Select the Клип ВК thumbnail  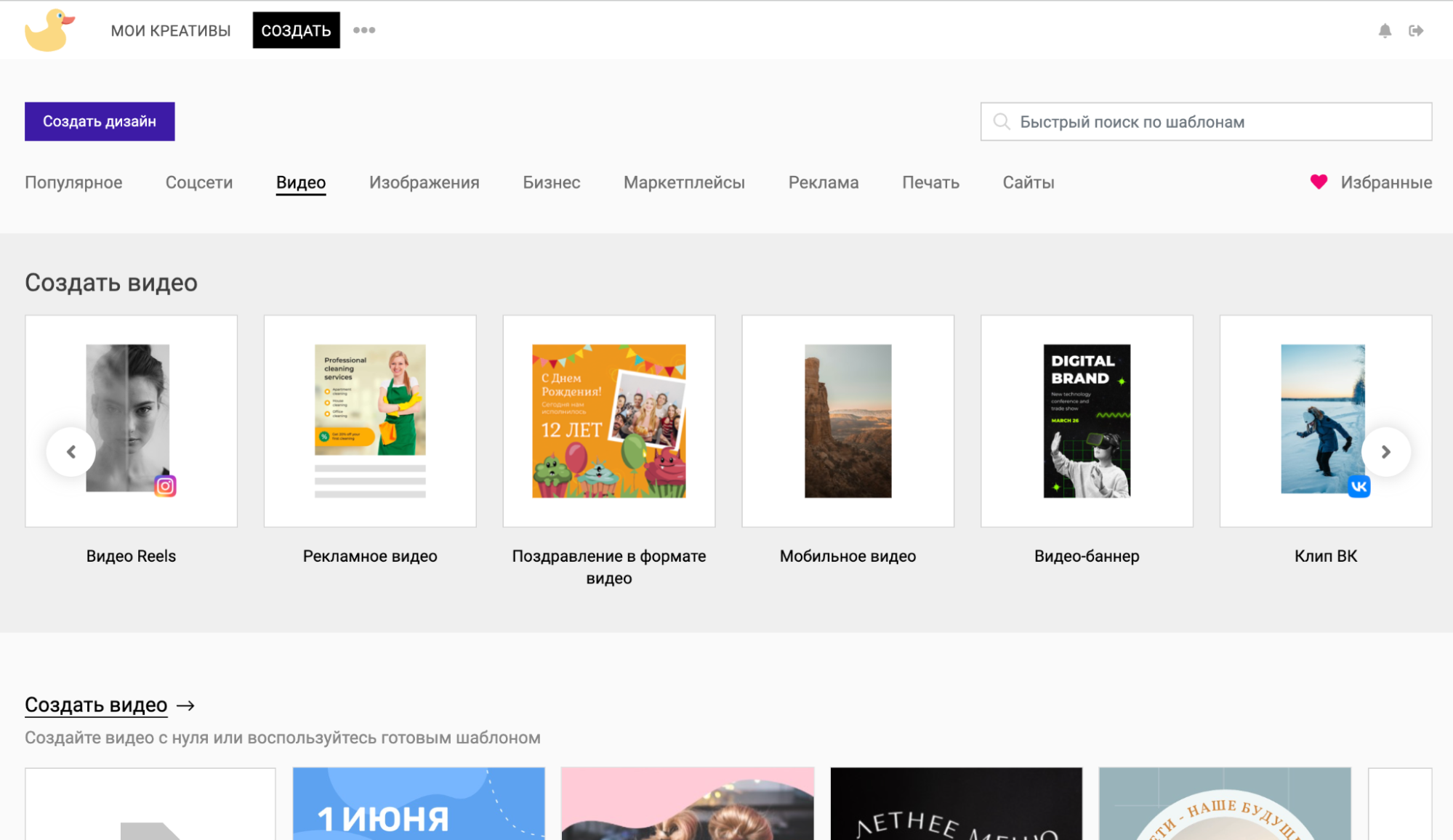1326,421
